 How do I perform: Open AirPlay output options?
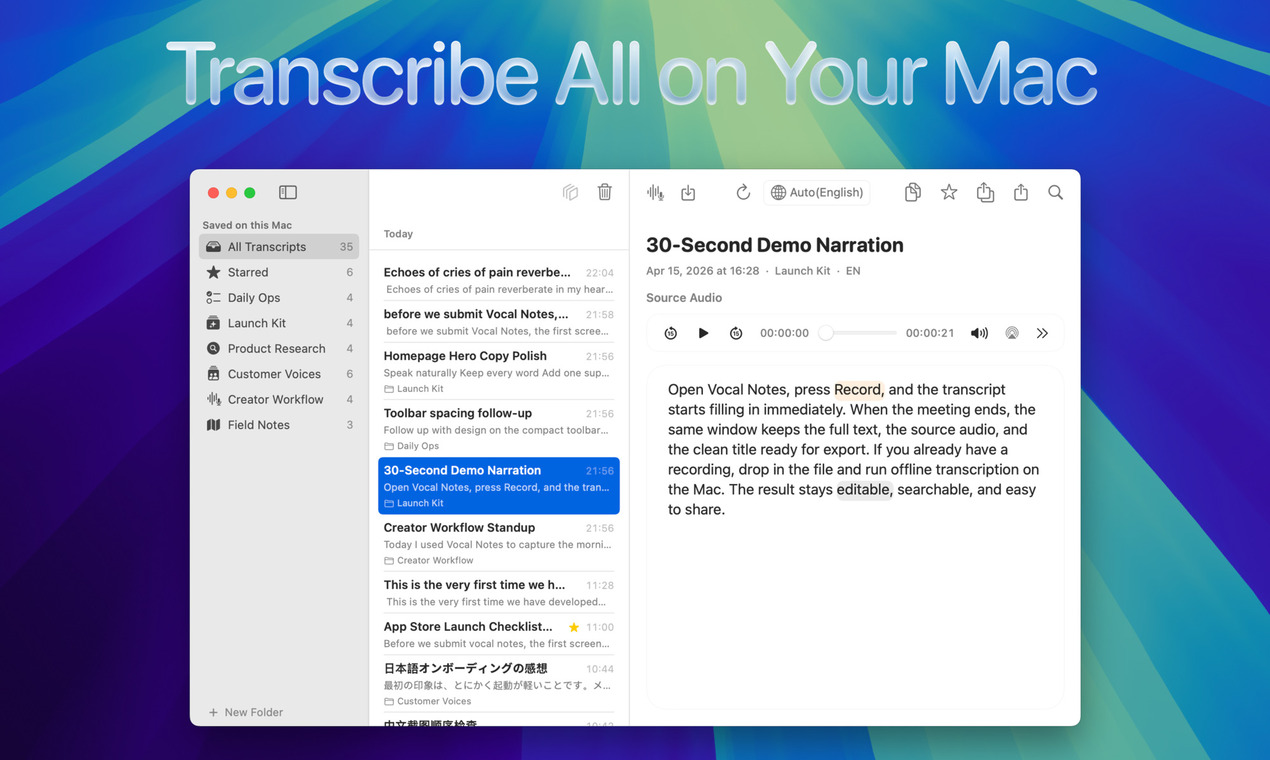1012,333
